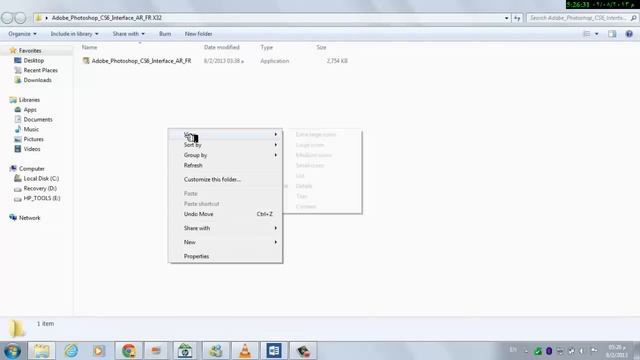Open Share with submenu in context menu
The width and height of the screenshot is (640, 360).
225,228
